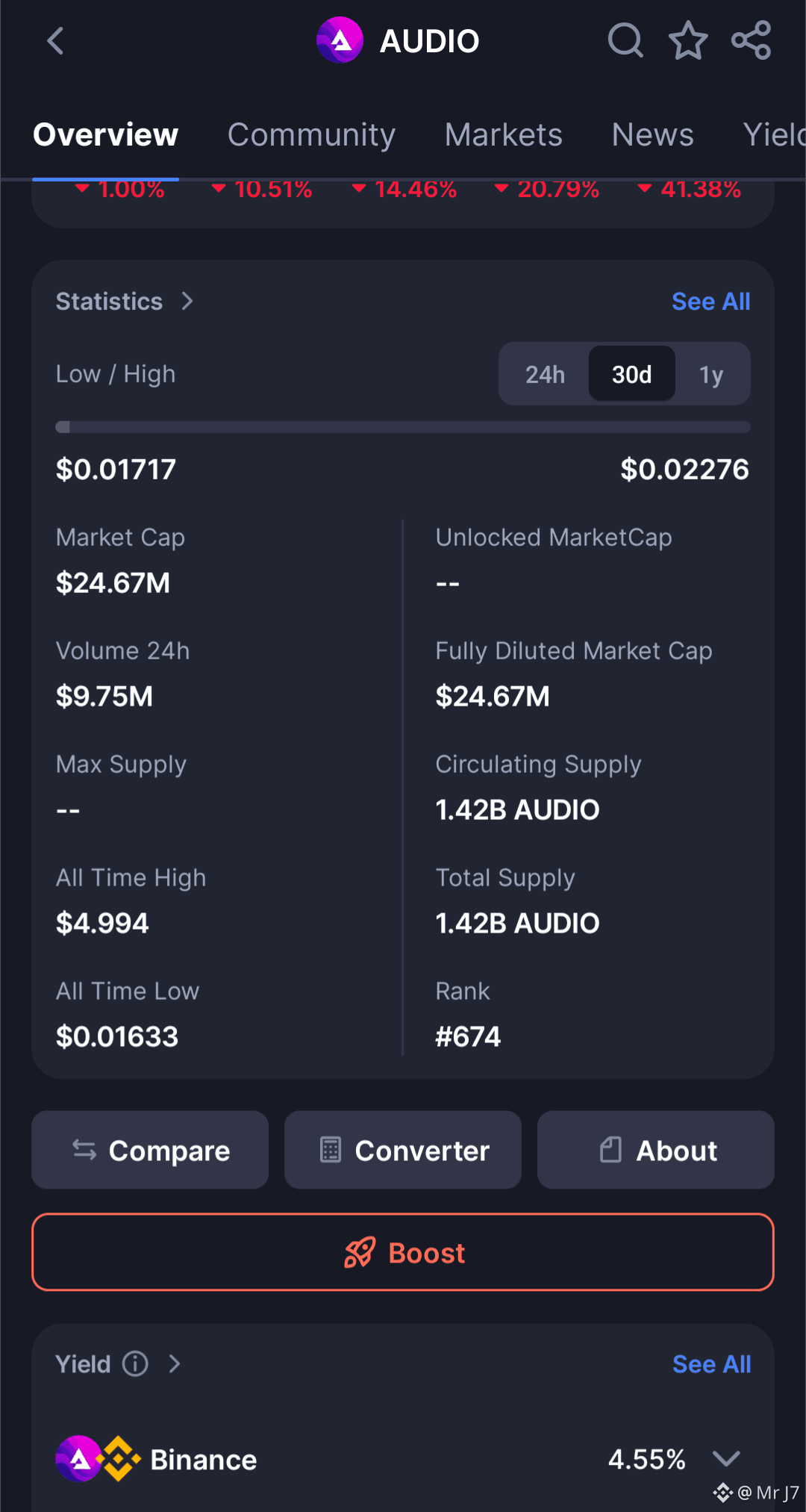Tap the Boost rocket icon
Viewport: 806px width, 1512px height.
coord(360,1252)
